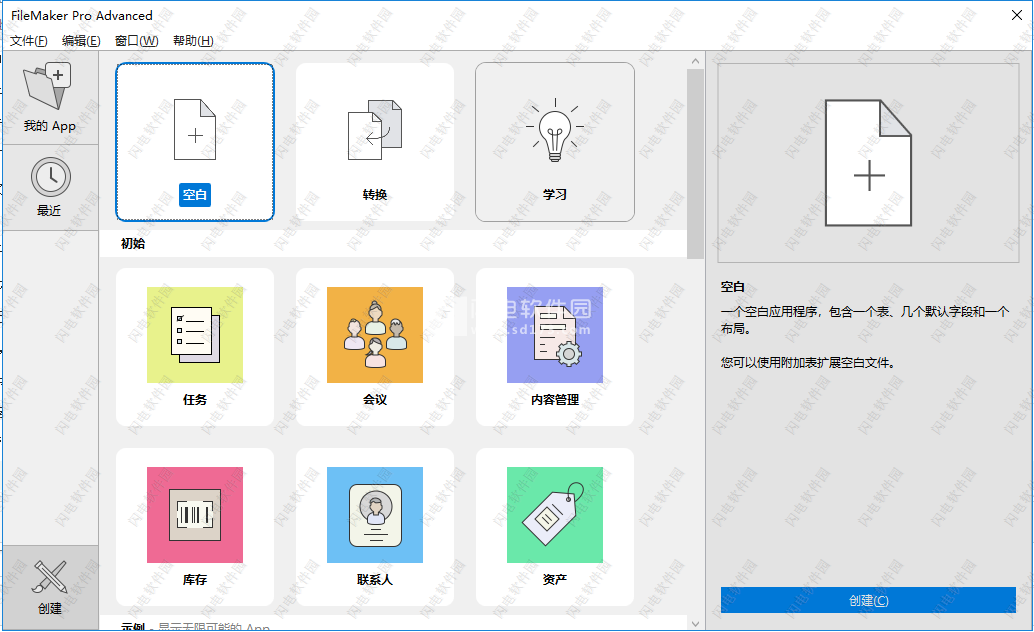Close the FileMaker Pro Advanced window

click(1017, 15)
